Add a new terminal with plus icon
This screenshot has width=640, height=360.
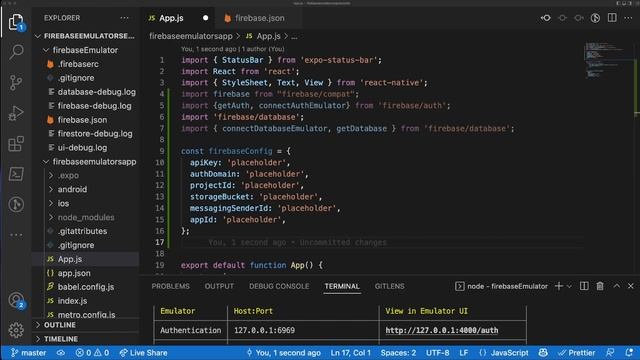click(559, 286)
